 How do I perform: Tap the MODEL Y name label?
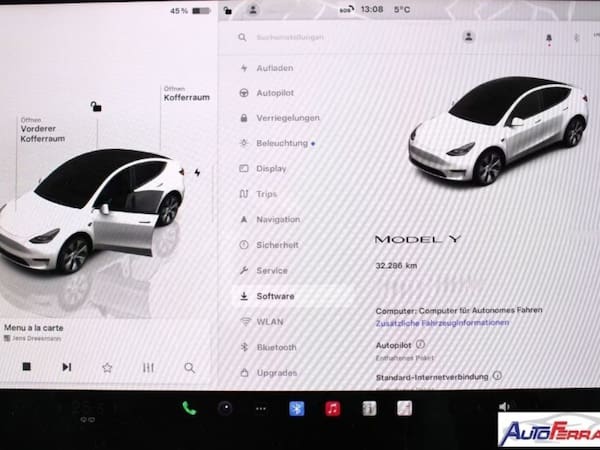point(417,240)
